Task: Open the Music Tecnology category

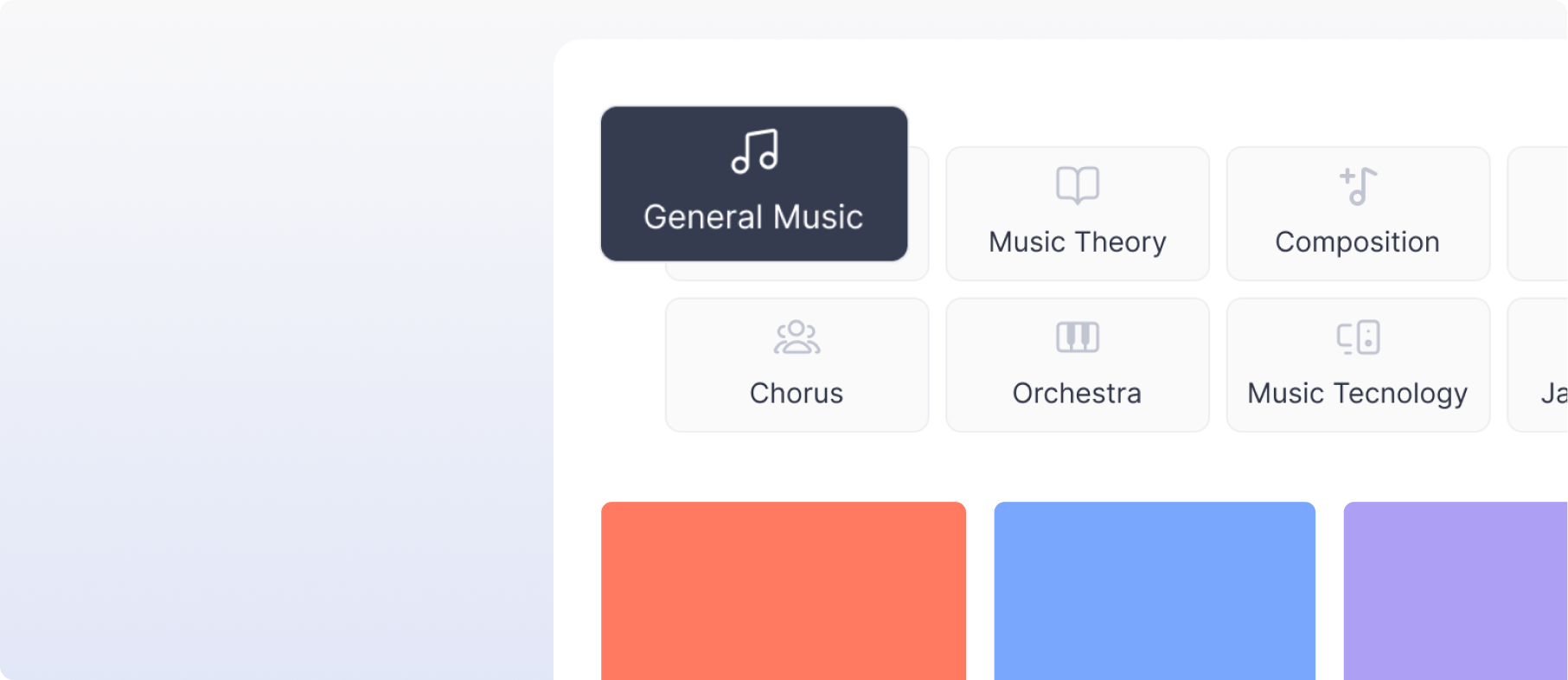Action: [1357, 365]
